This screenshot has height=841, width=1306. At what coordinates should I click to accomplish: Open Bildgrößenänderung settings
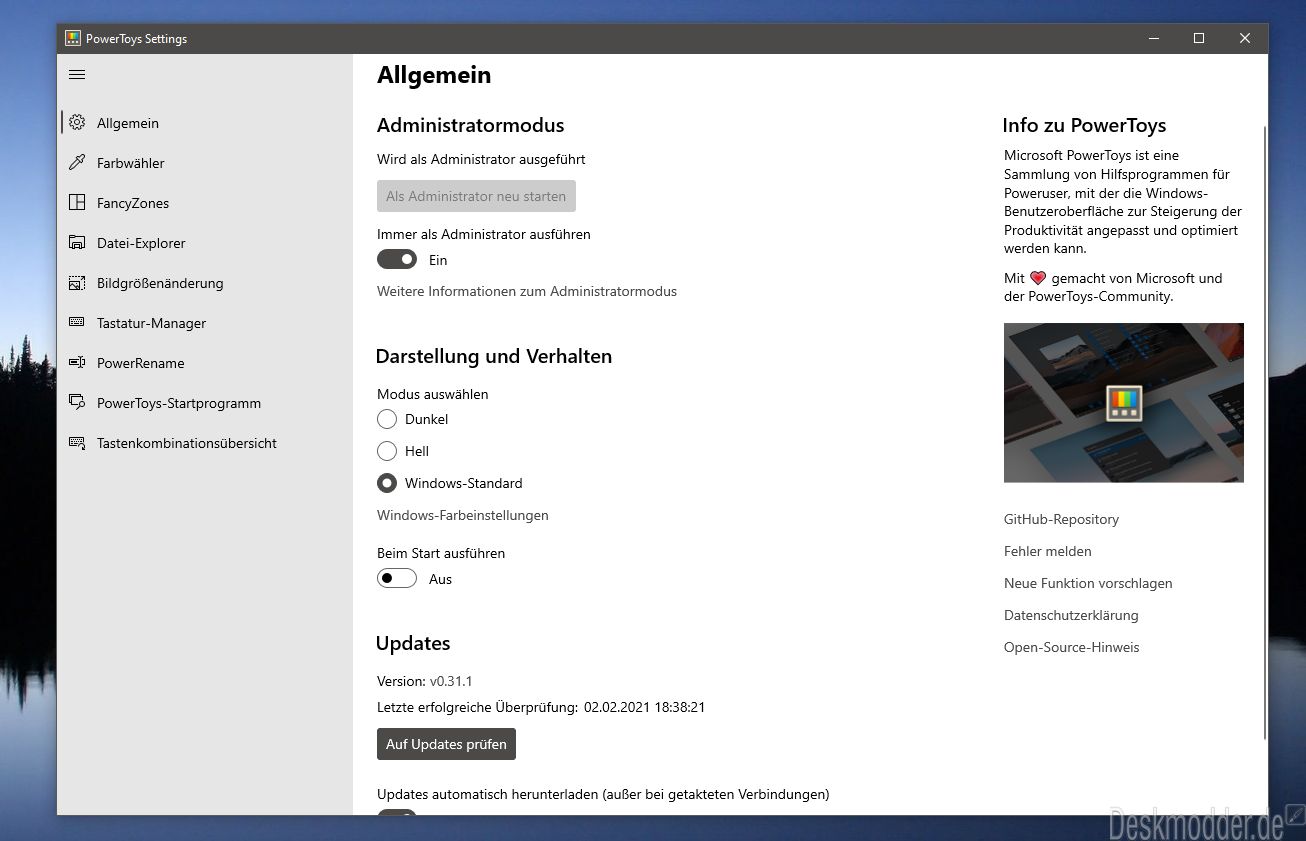(205, 283)
